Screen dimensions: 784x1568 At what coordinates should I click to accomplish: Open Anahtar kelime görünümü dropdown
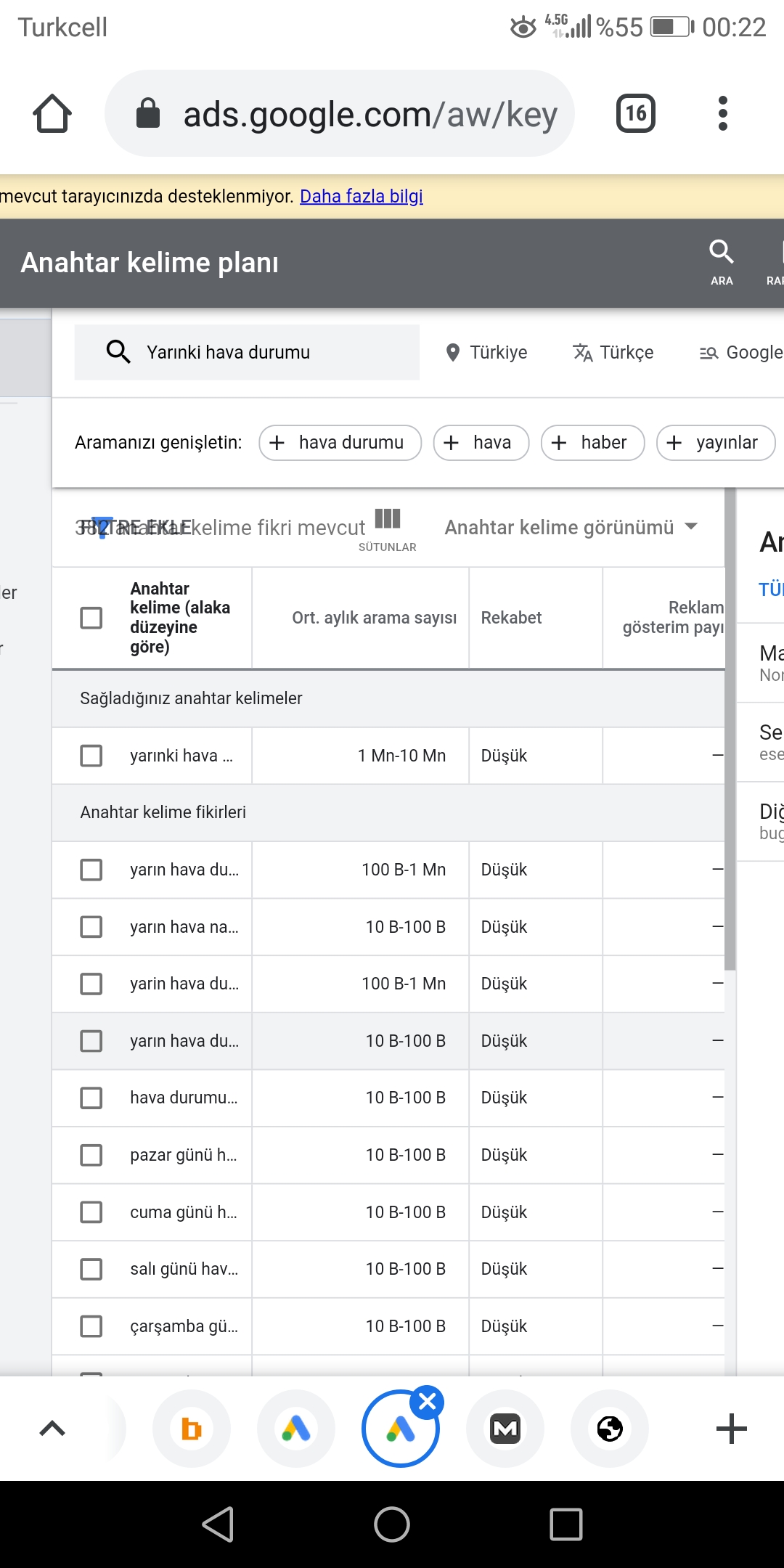(x=571, y=527)
